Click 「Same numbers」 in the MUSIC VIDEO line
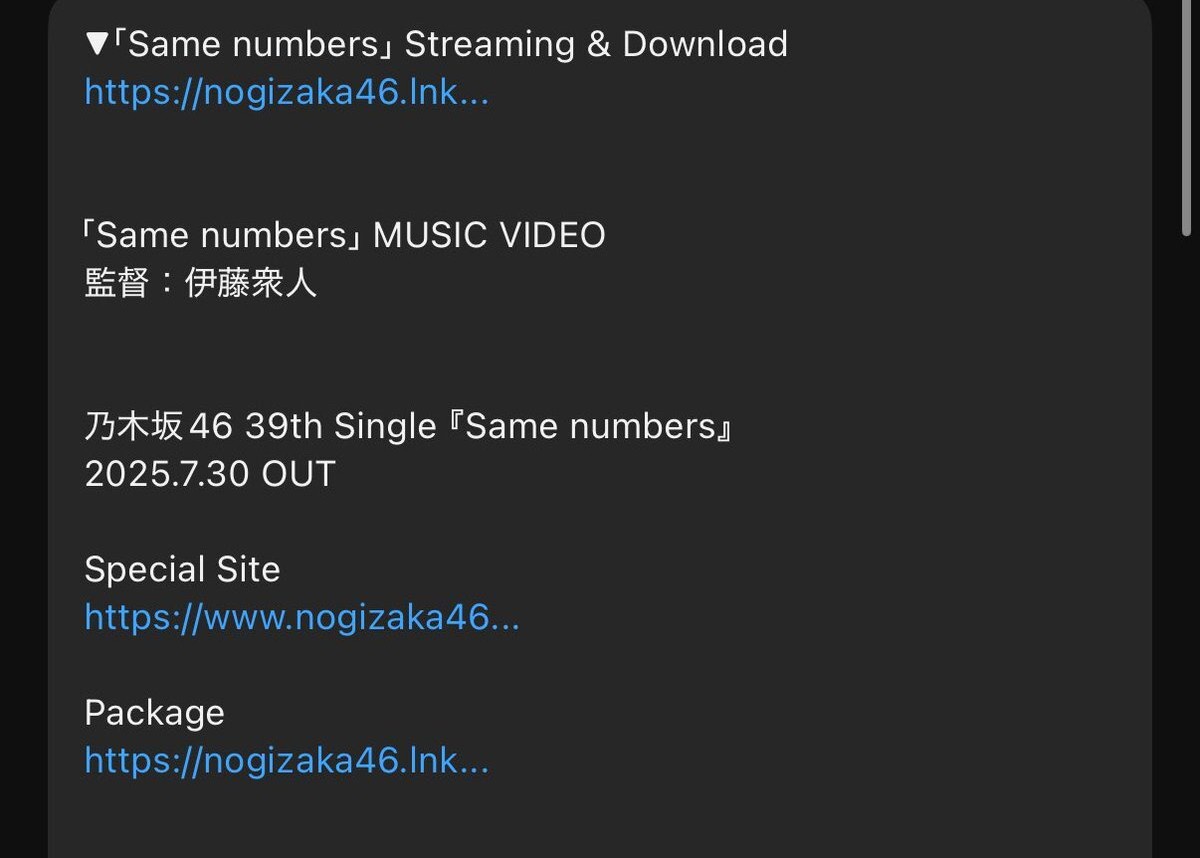1200x858 pixels. (x=224, y=235)
